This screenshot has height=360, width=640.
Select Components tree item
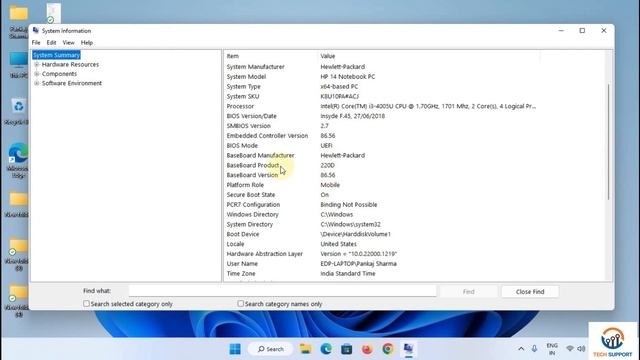[x=59, y=74]
